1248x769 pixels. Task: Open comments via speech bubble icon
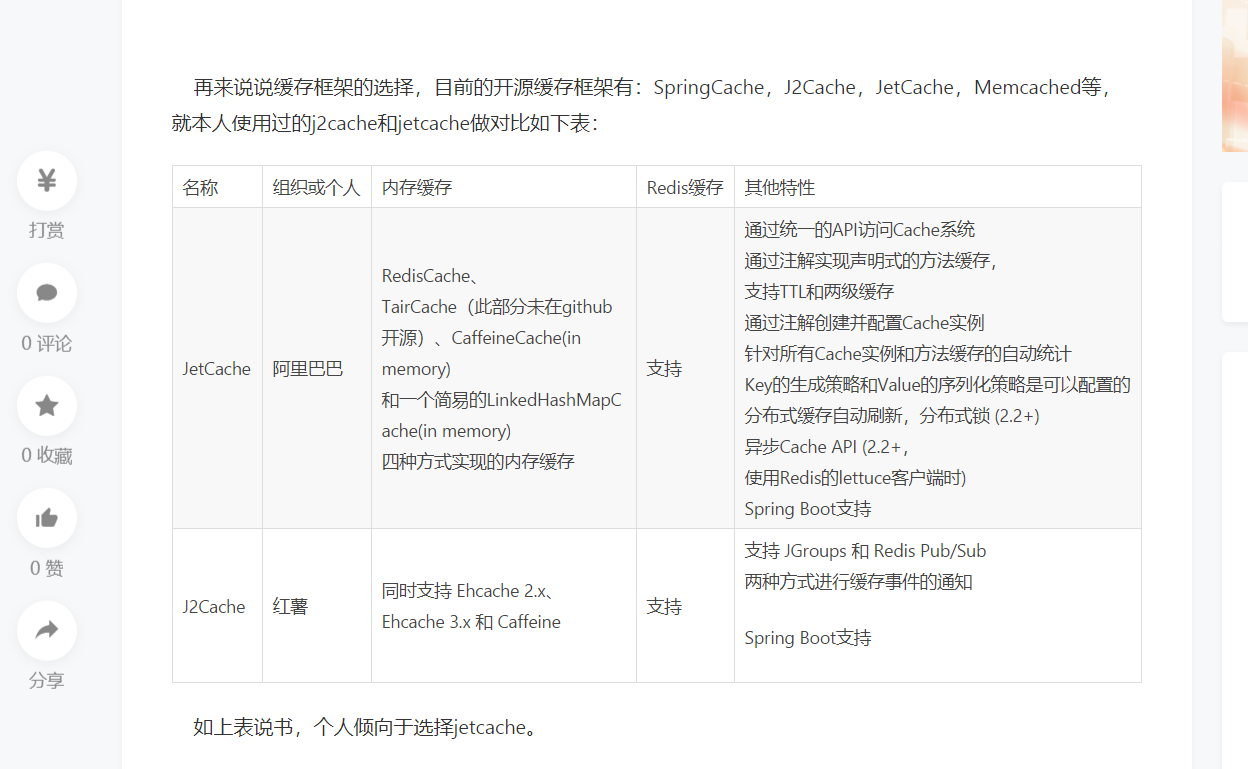coord(47,293)
